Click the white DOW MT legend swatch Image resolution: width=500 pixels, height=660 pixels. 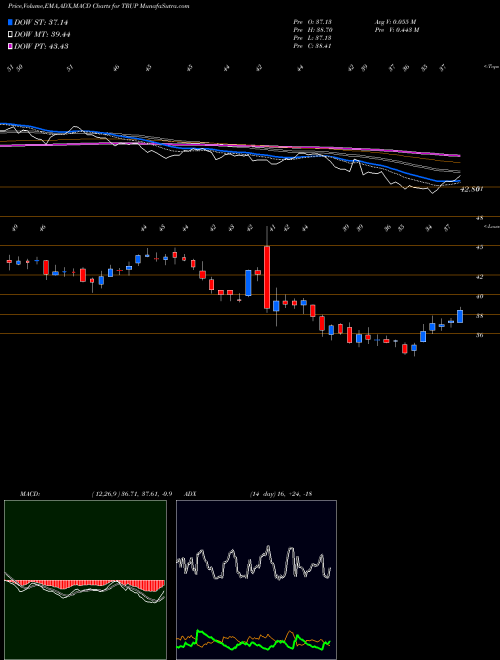pyautogui.click(x=10, y=34)
